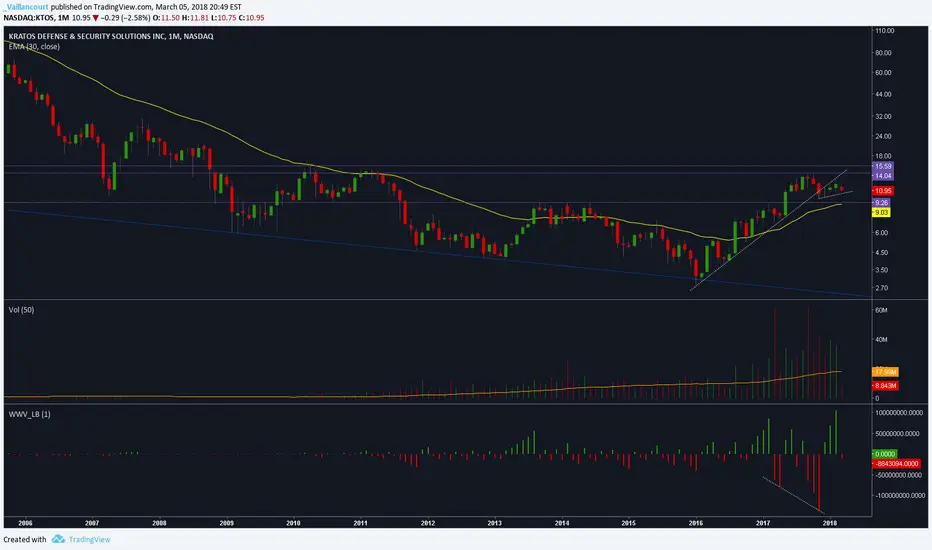932x550 pixels.
Task: Click the Created with footer text
Action: [24, 539]
